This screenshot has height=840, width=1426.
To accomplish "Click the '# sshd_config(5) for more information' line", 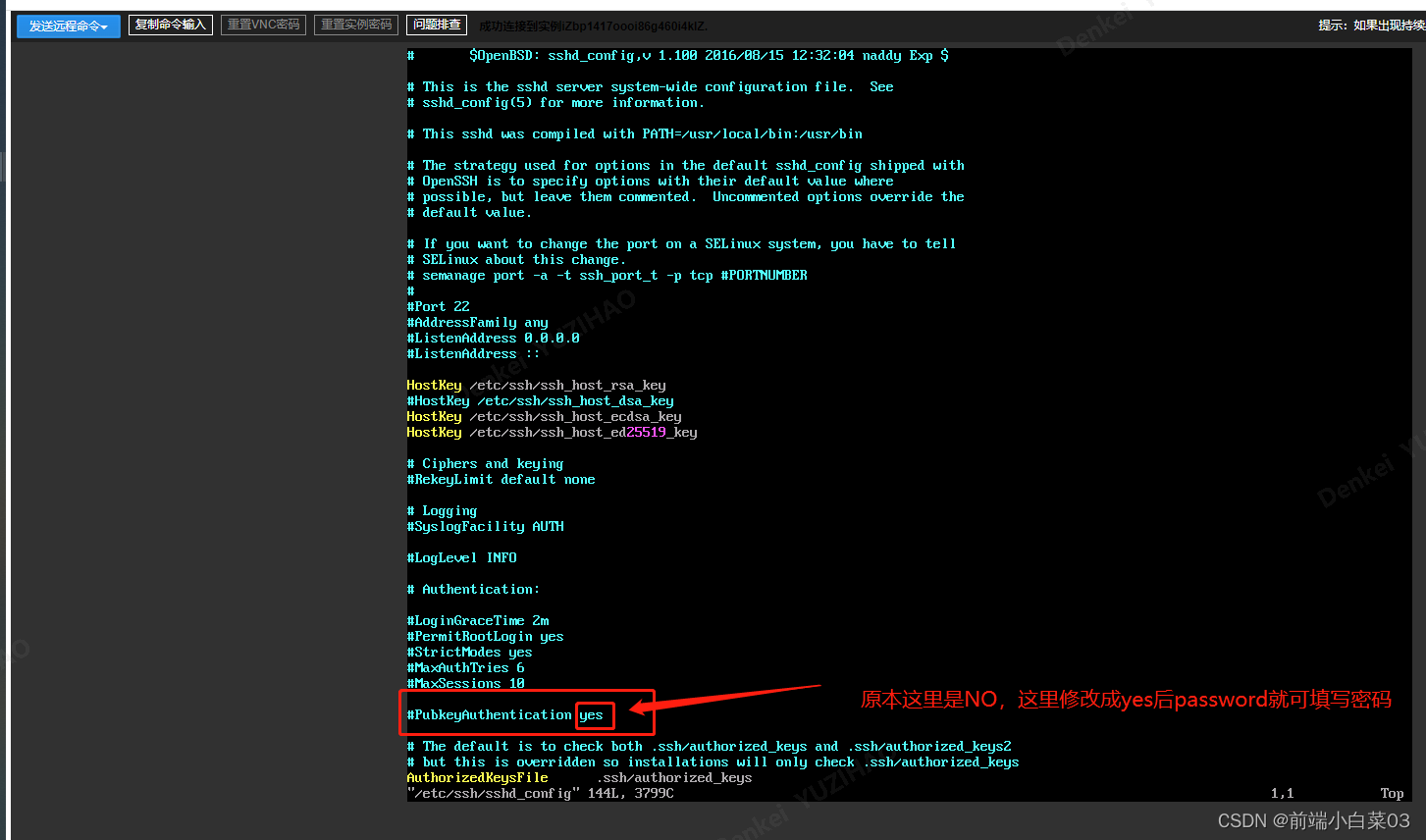I will coord(556,102).
